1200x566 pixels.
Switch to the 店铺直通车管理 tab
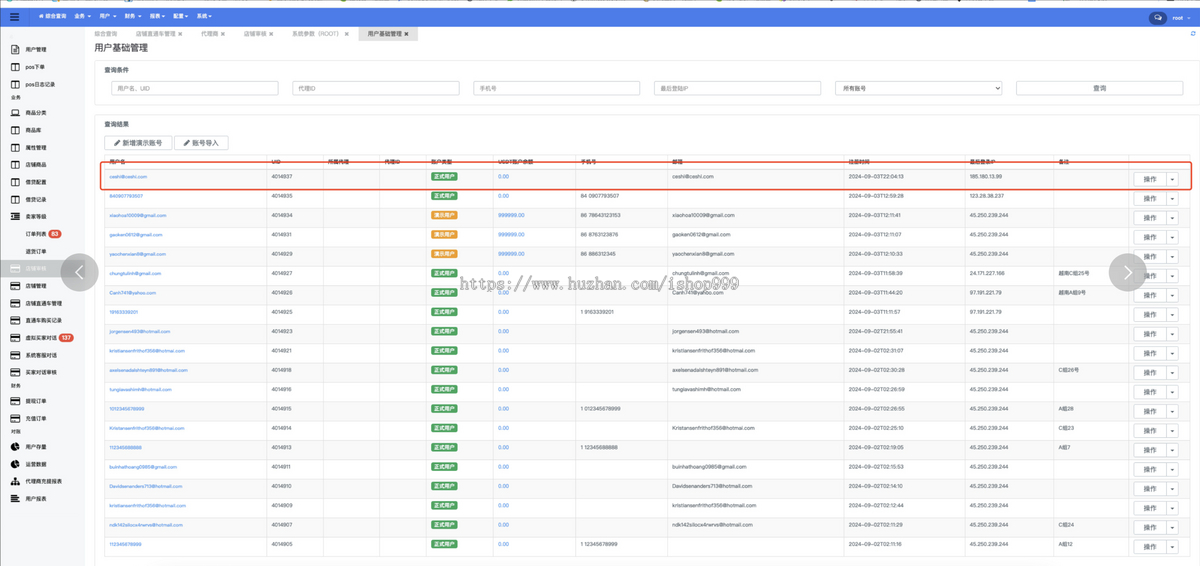click(156, 34)
